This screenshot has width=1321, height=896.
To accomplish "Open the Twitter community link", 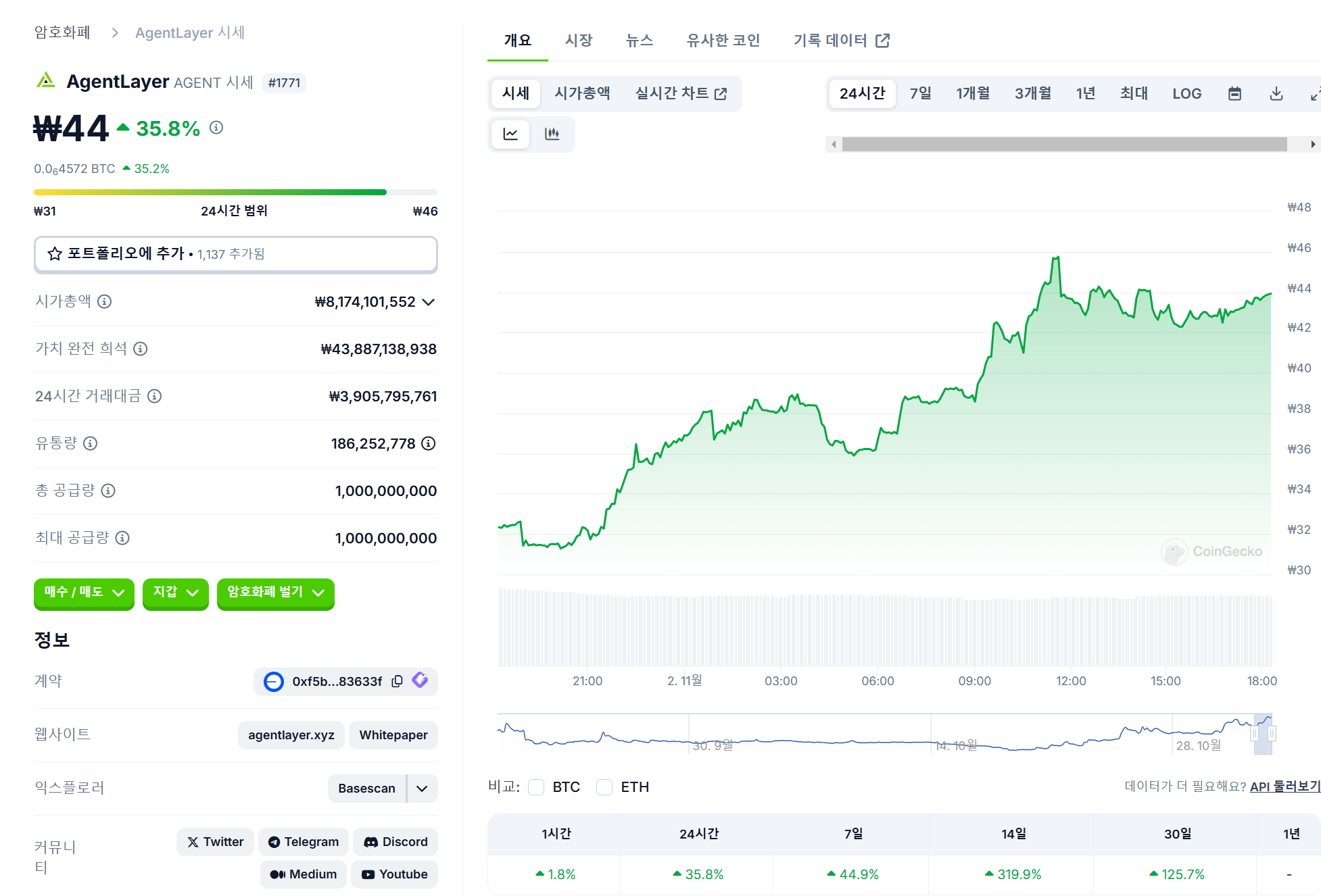I will (x=215, y=842).
